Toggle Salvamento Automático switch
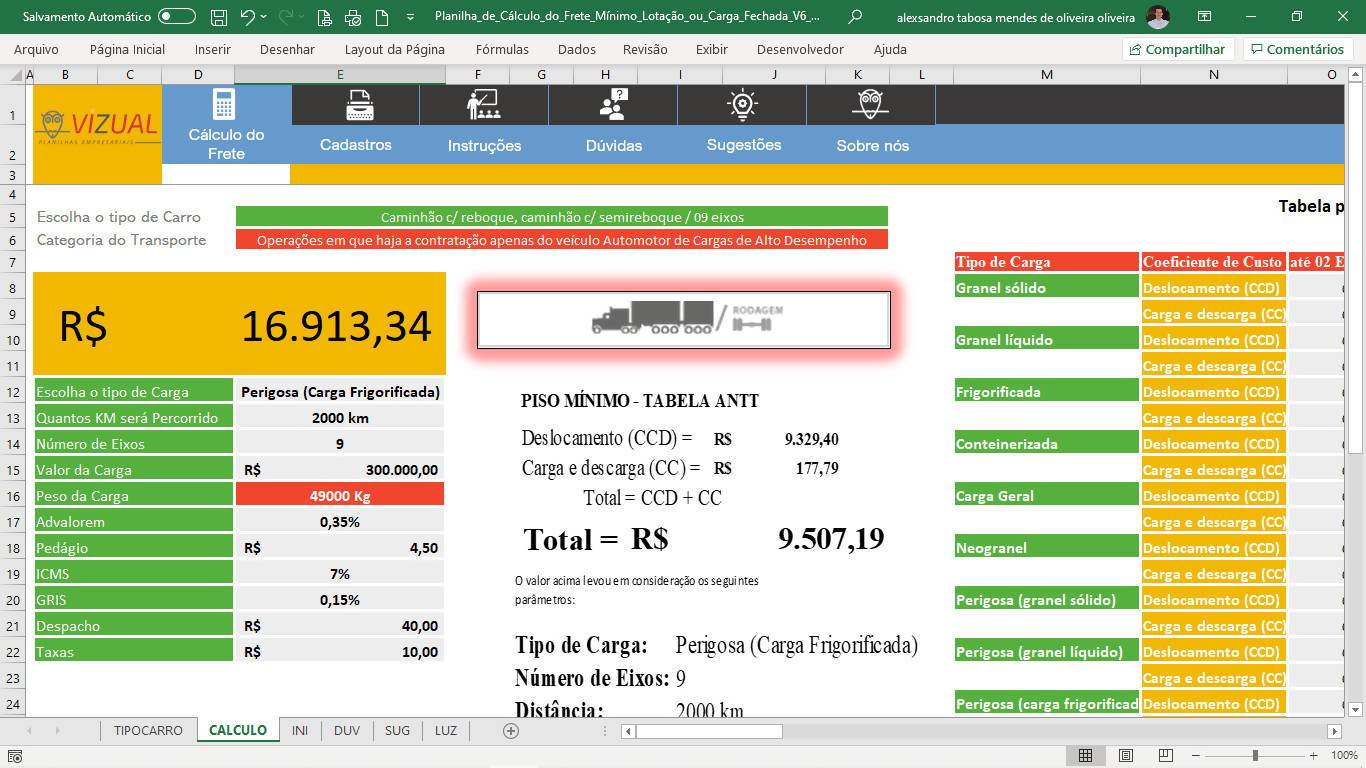This screenshot has width=1366, height=768. (x=177, y=17)
